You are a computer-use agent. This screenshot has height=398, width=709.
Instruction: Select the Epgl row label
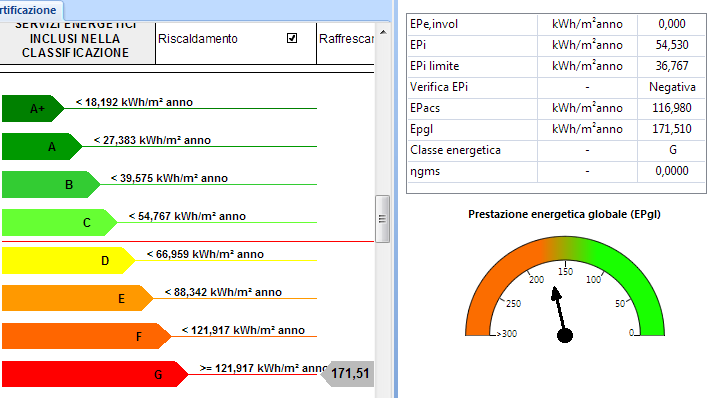coord(421,129)
